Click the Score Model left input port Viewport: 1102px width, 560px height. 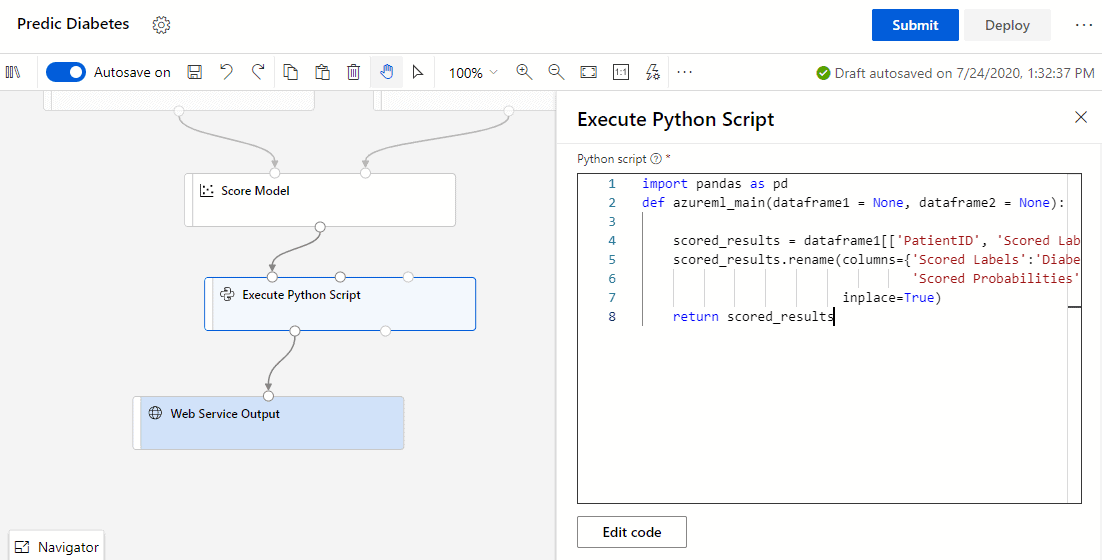pos(275,173)
